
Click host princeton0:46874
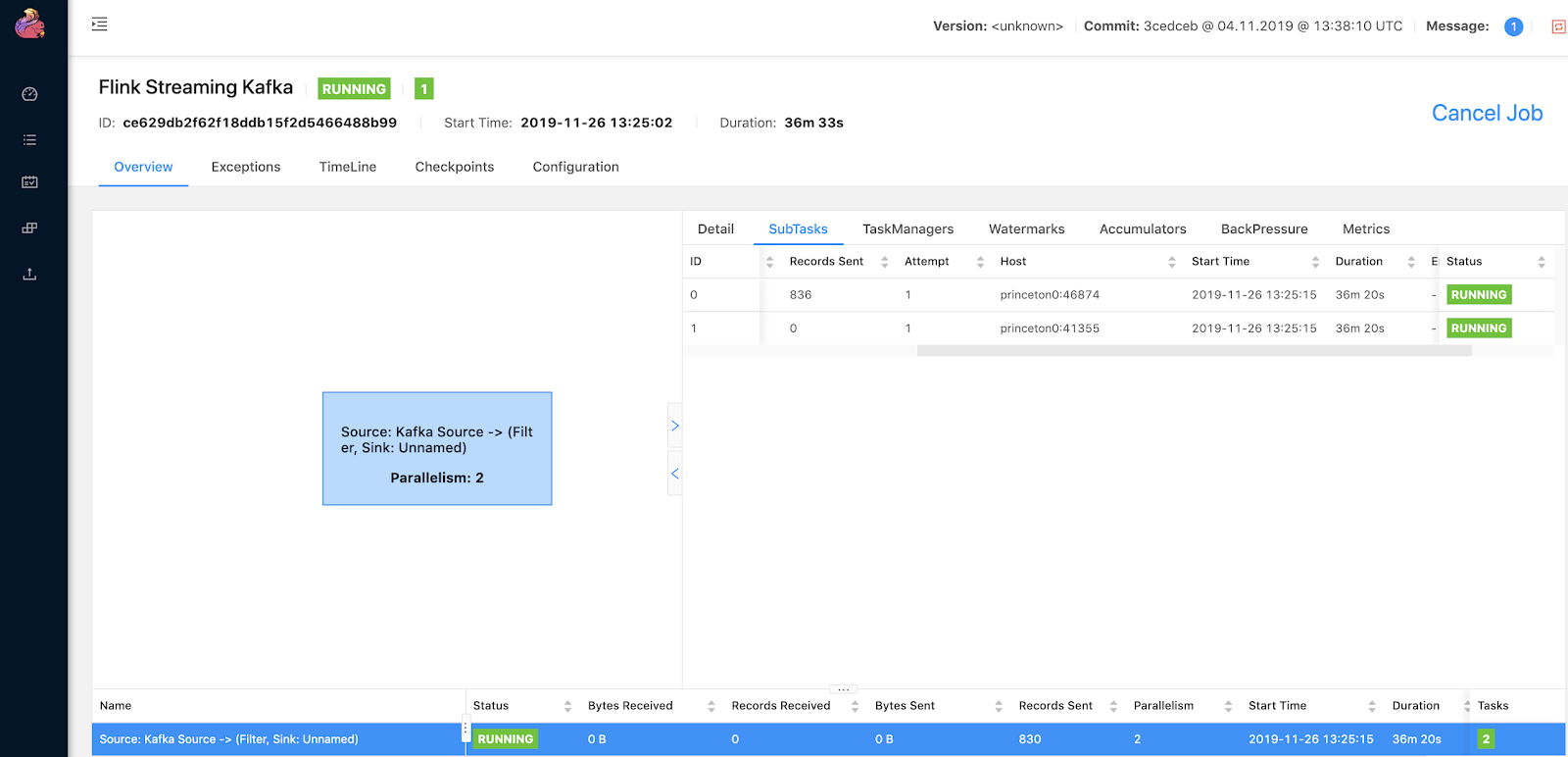click(1050, 295)
